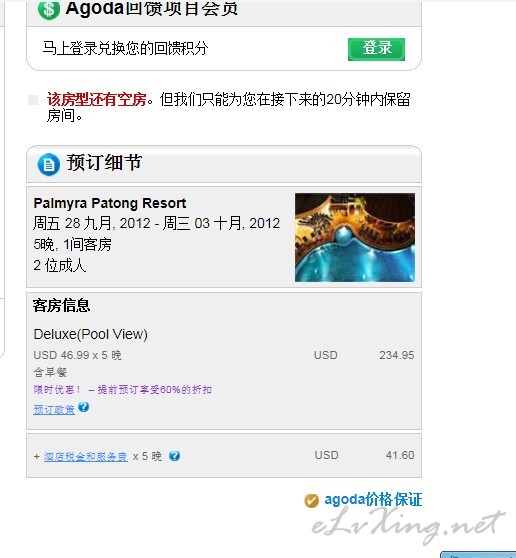Open the agoda价格保证 price guarantee text

pyautogui.click(x=373, y=500)
